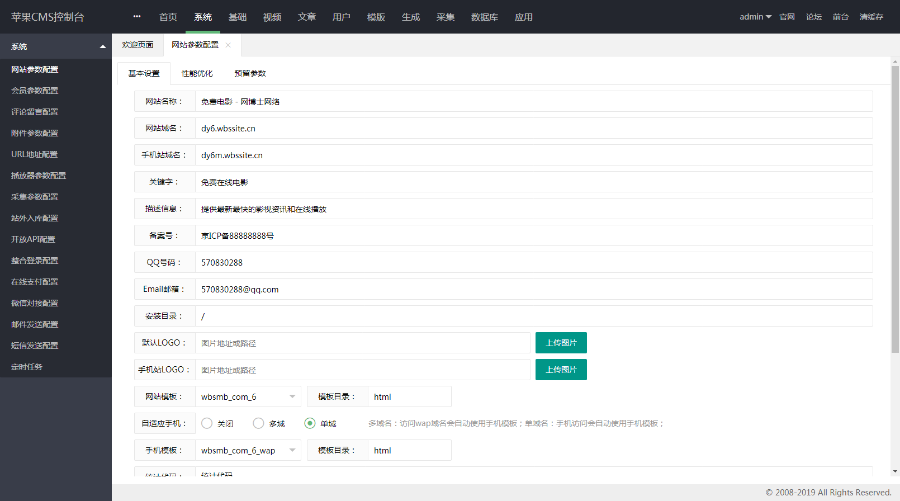Close the 网站参数配置 tab with its X
Viewport: 900px width, 501px height.
click(x=228, y=45)
